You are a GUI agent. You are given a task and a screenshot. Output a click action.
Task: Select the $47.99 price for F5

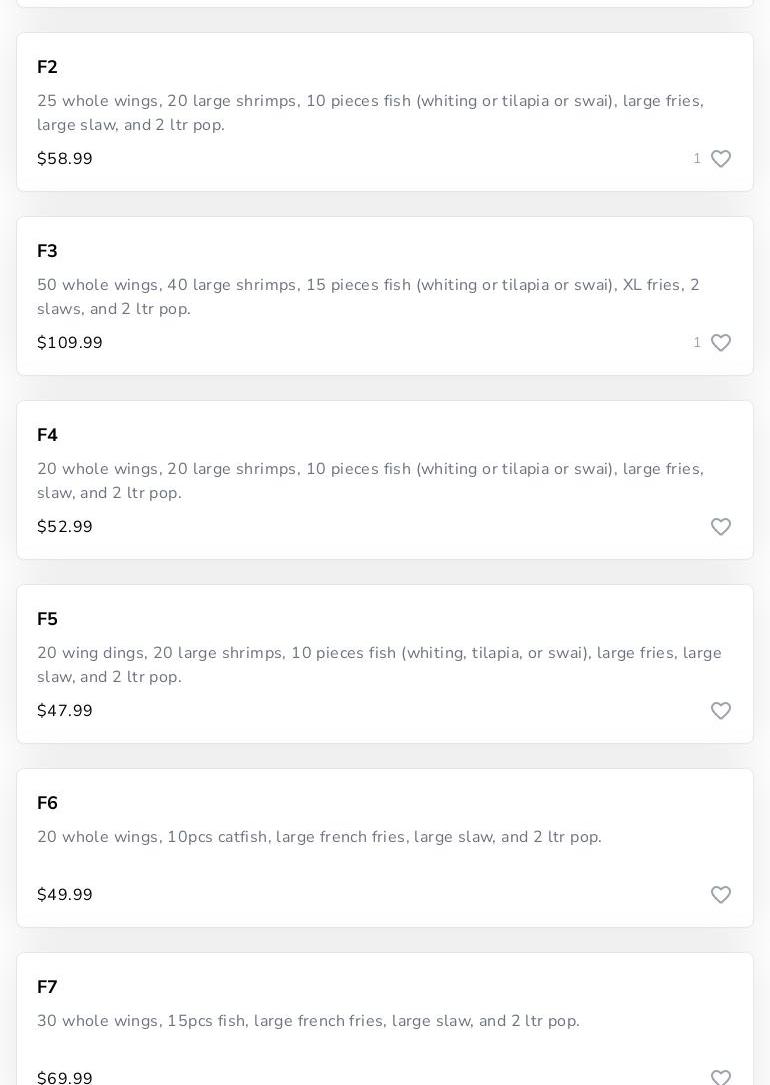point(65,711)
